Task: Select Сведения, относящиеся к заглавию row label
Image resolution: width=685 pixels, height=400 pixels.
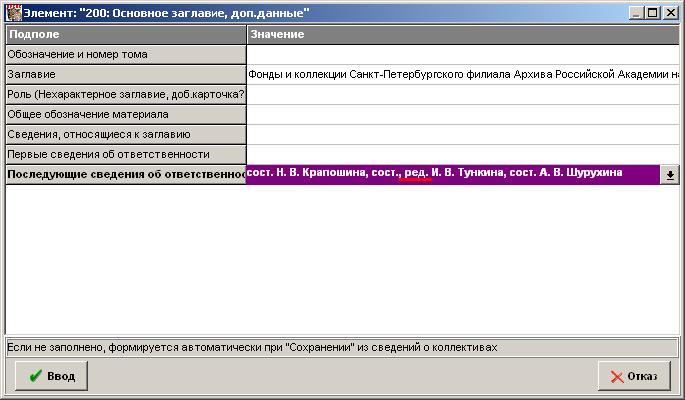Action: (126, 134)
